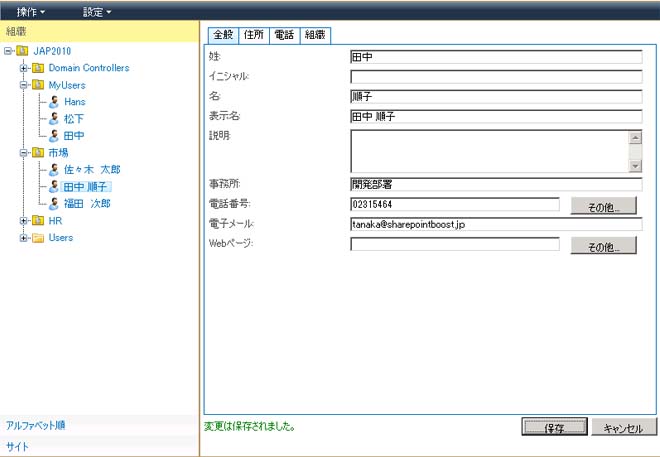Click the 事務所 input field
Screen dimensions: 660x457
pos(496,184)
